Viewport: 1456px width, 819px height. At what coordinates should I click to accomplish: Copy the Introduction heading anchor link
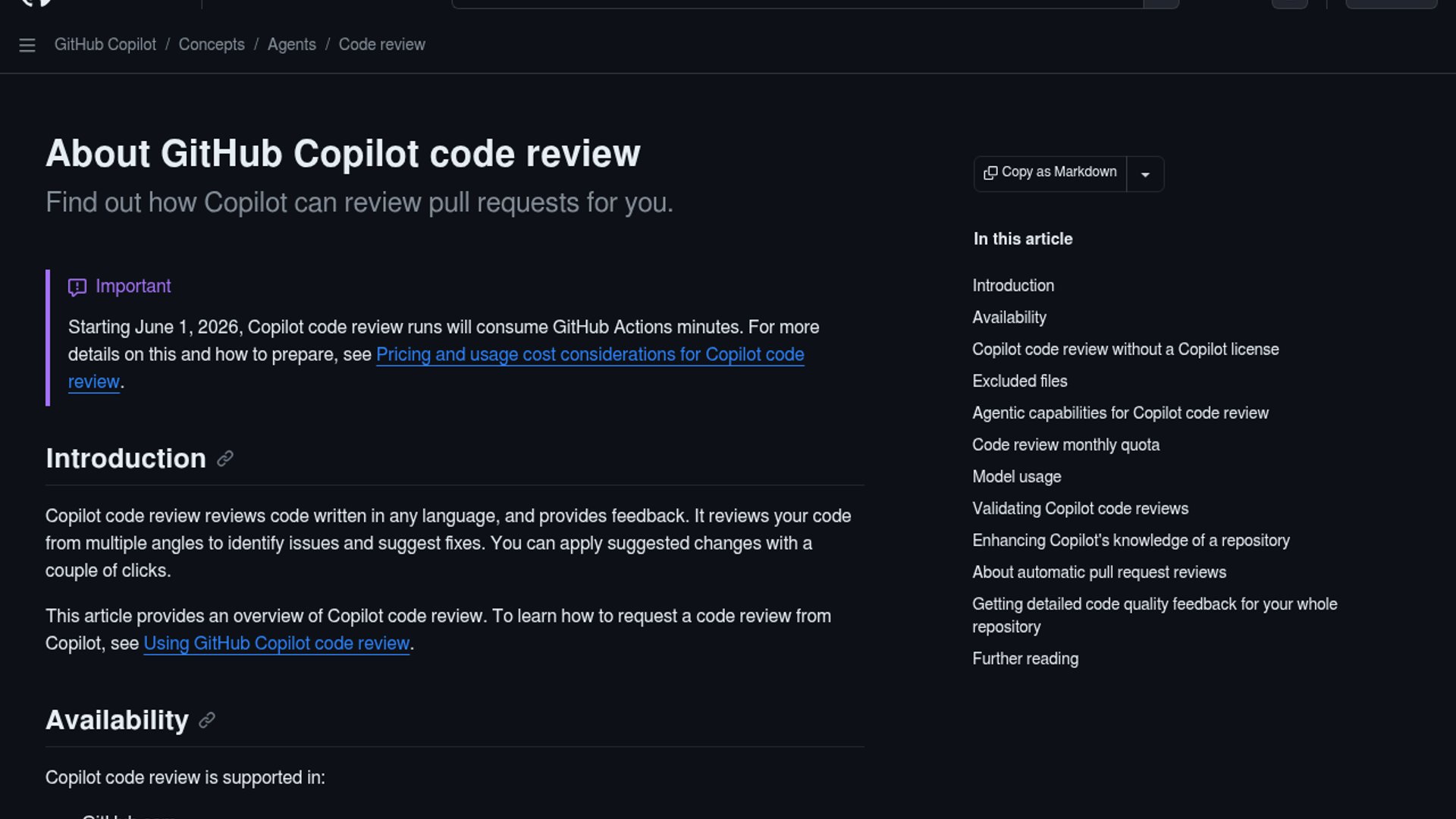225,459
